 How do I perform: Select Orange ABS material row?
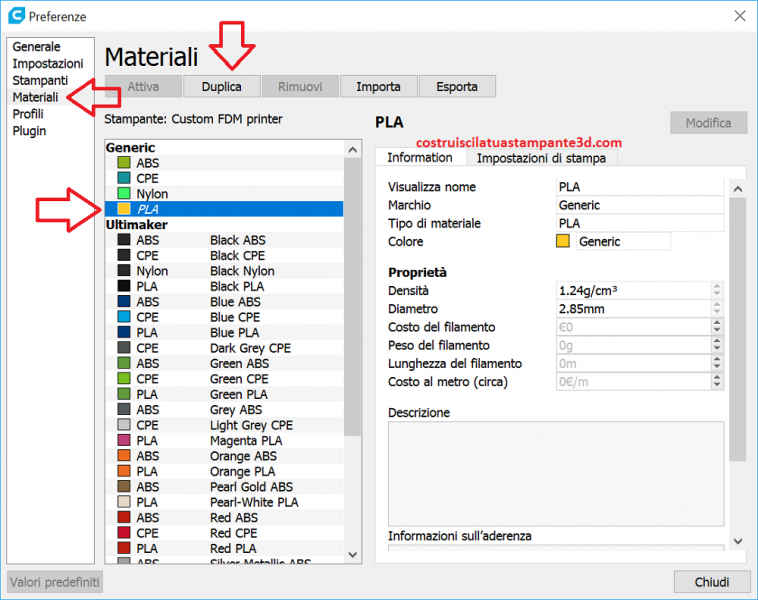click(224, 456)
